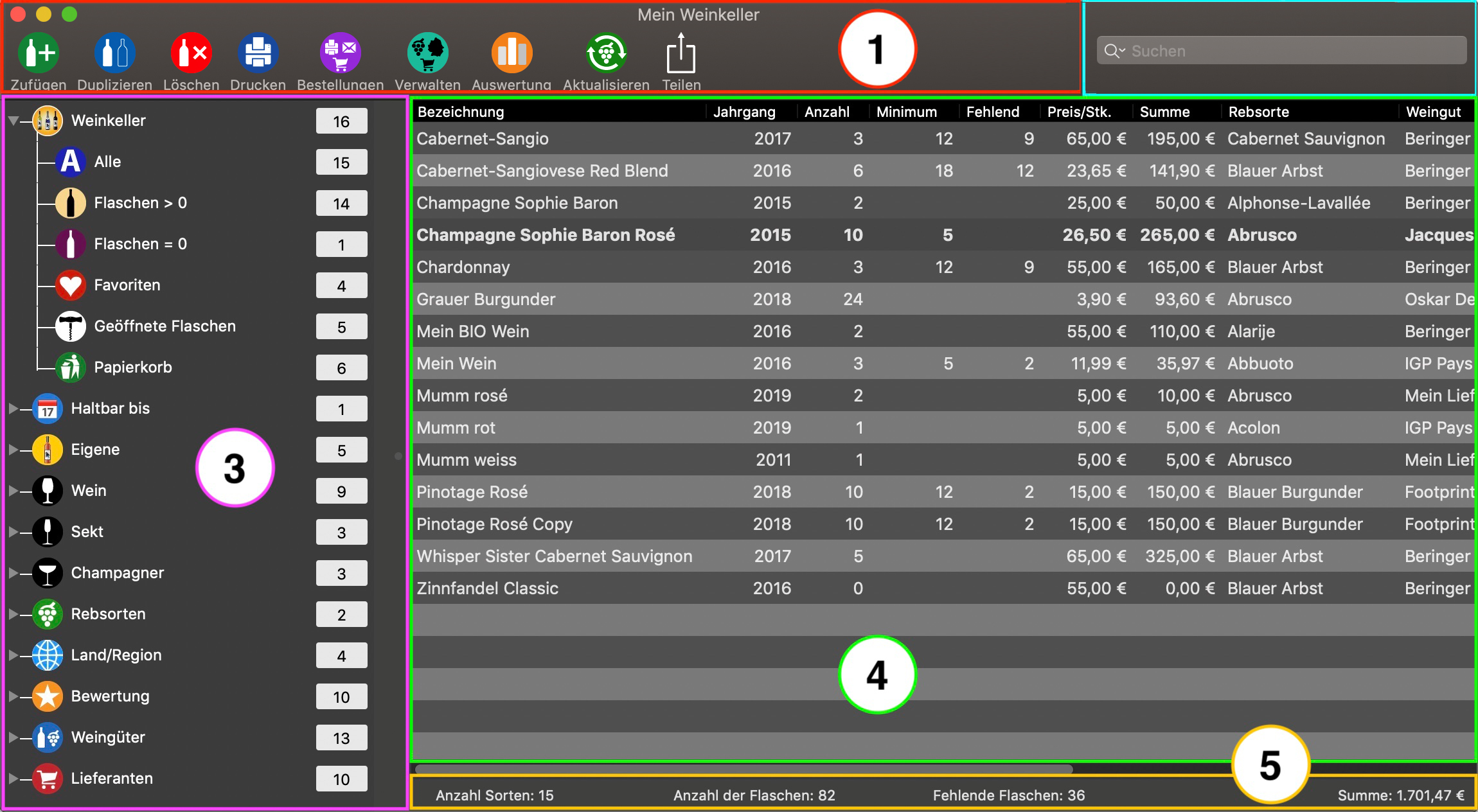Select the Alle filter icon
The width and height of the screenshot is (1478, 812).
[71, 162]
